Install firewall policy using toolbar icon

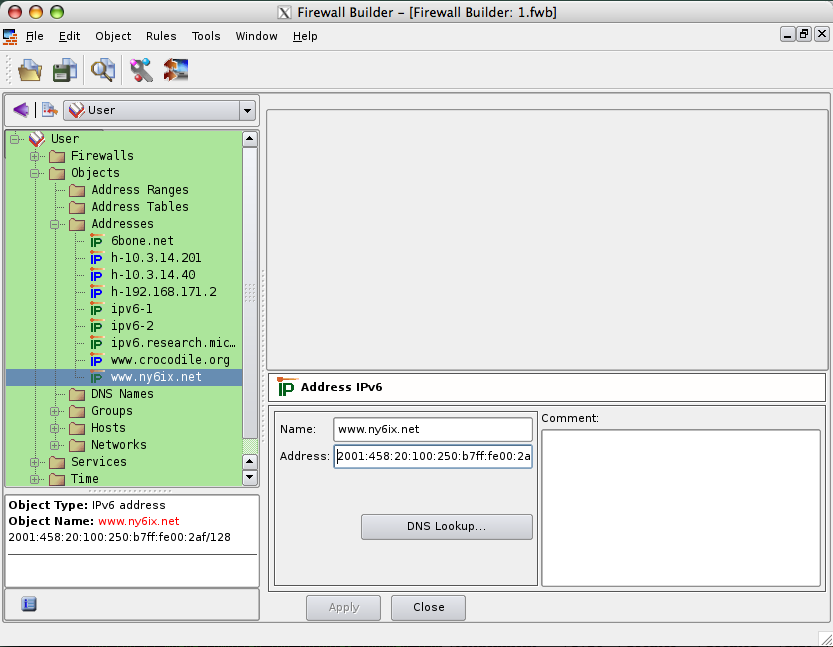(x=176, y=70)
